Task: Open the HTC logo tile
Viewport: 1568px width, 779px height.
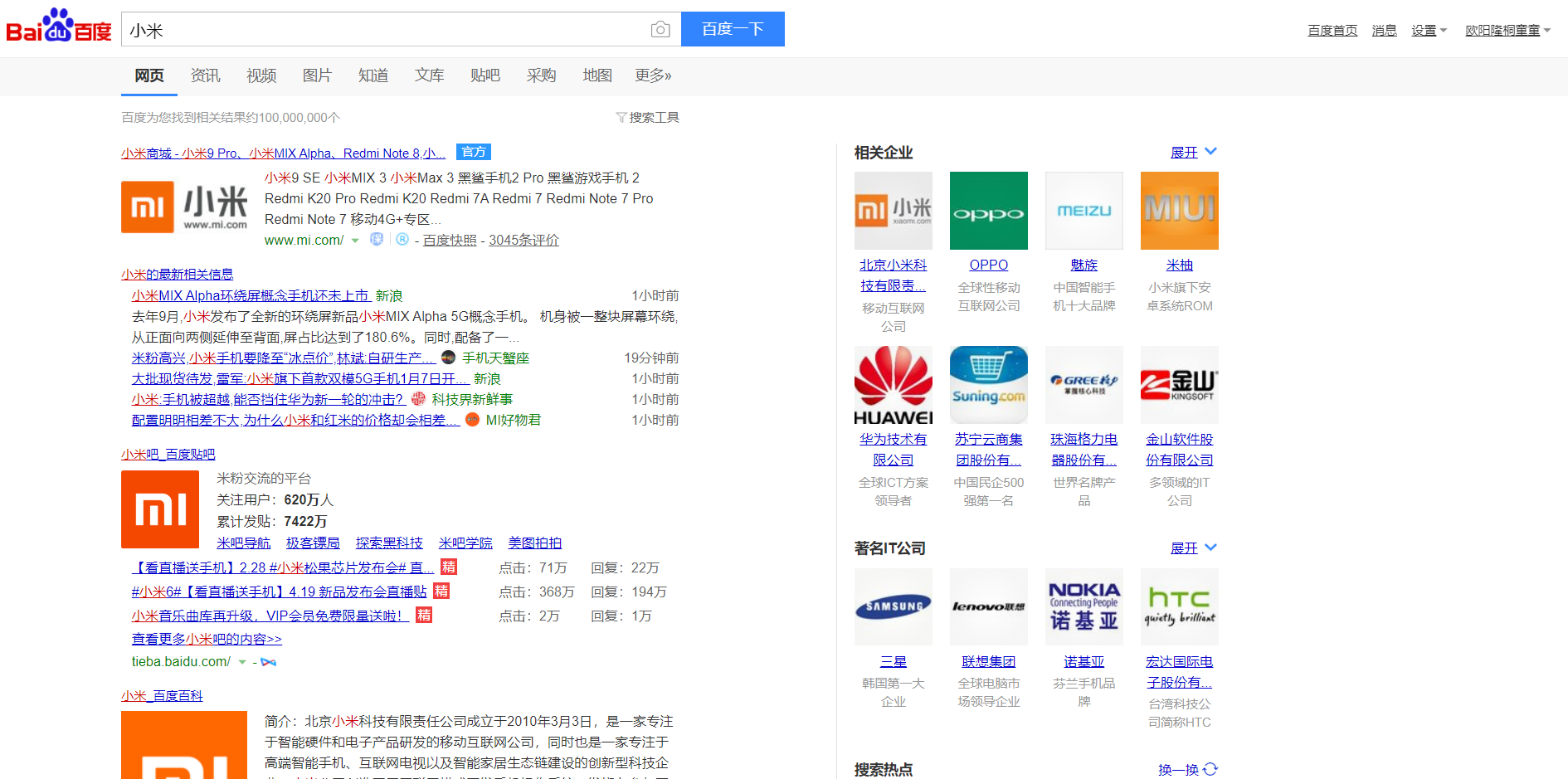Action: [x=1180, y=606]
